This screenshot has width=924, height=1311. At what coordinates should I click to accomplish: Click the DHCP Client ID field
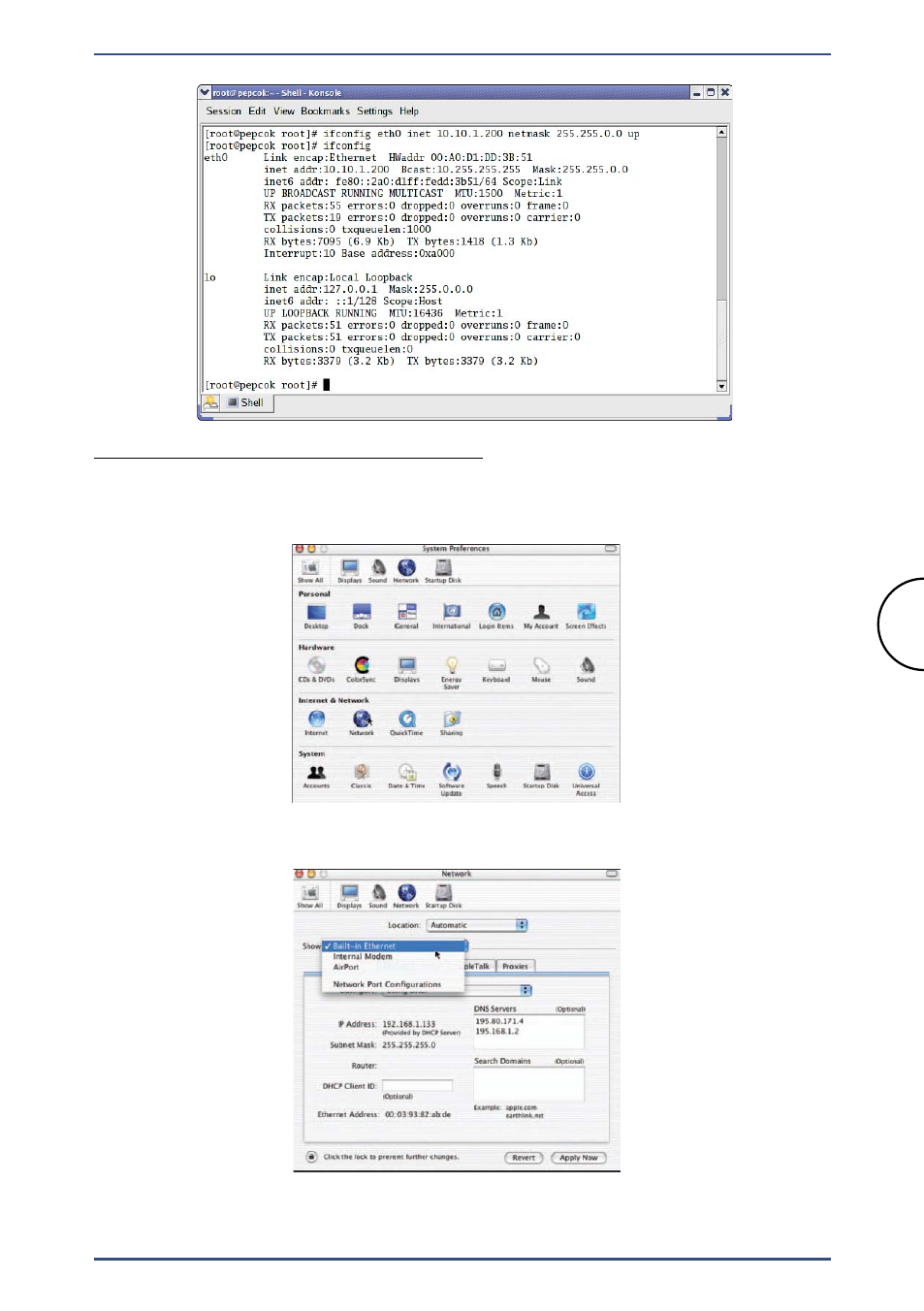tap(417, 1086)
